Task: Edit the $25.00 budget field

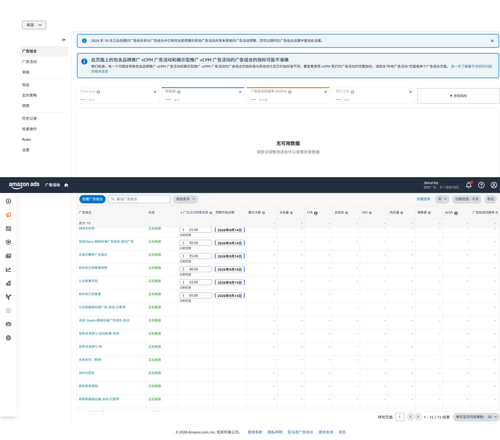Action: coord(195,230)
